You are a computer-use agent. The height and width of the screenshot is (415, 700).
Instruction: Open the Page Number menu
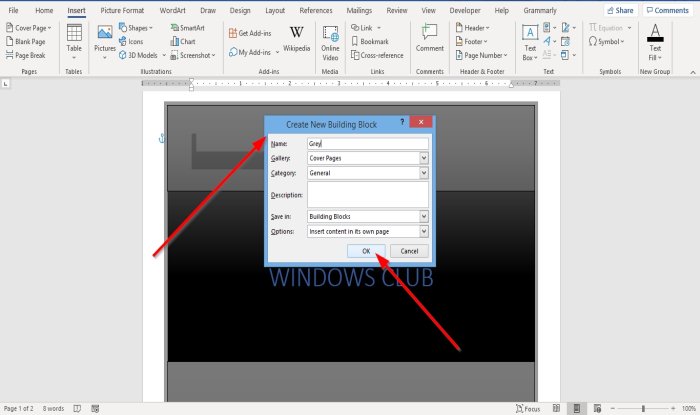pyautogui.click(x=481, y=55)
